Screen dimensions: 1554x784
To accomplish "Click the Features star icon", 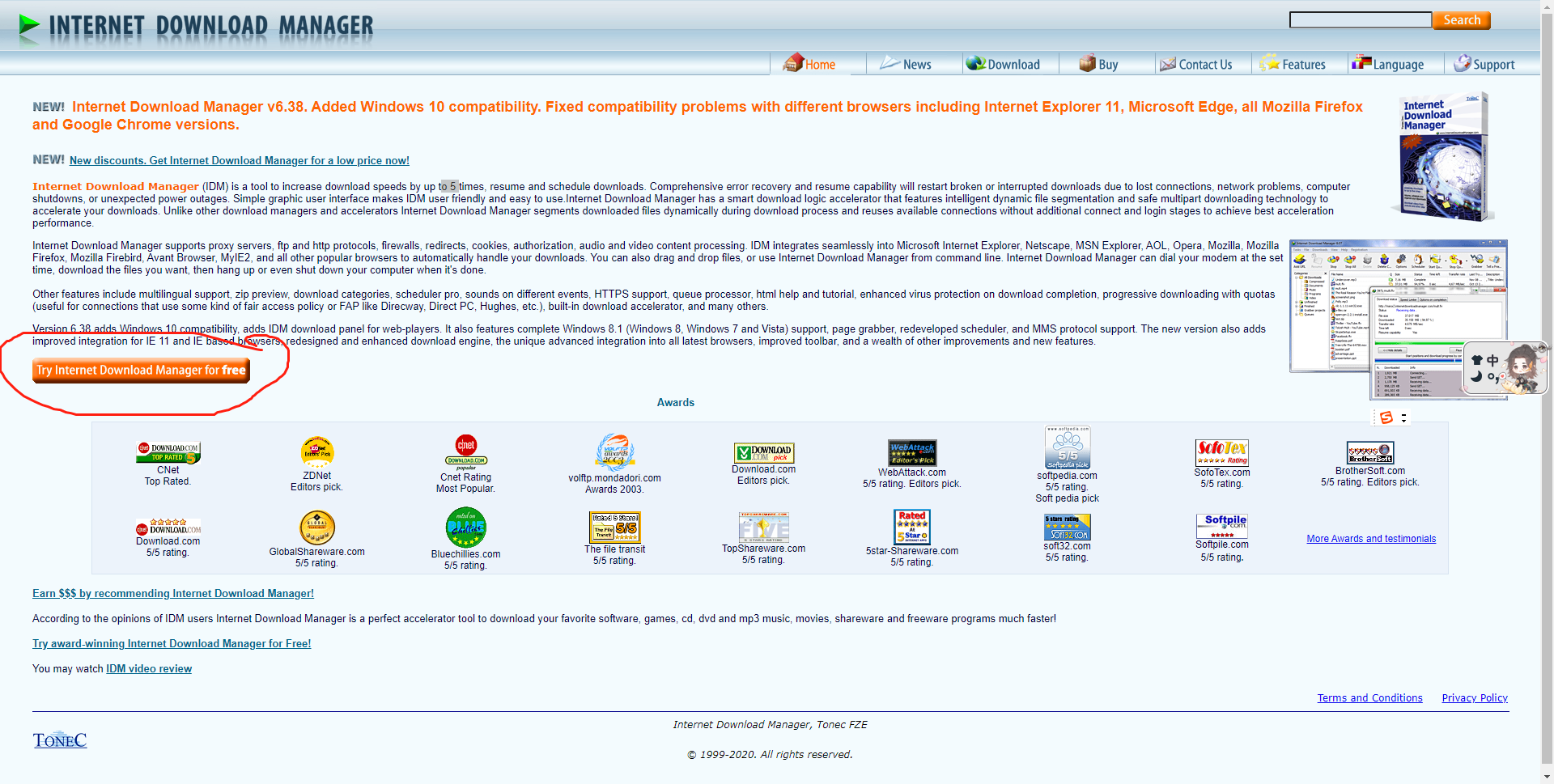I will pyautogui.click(x=1270, y=62).
